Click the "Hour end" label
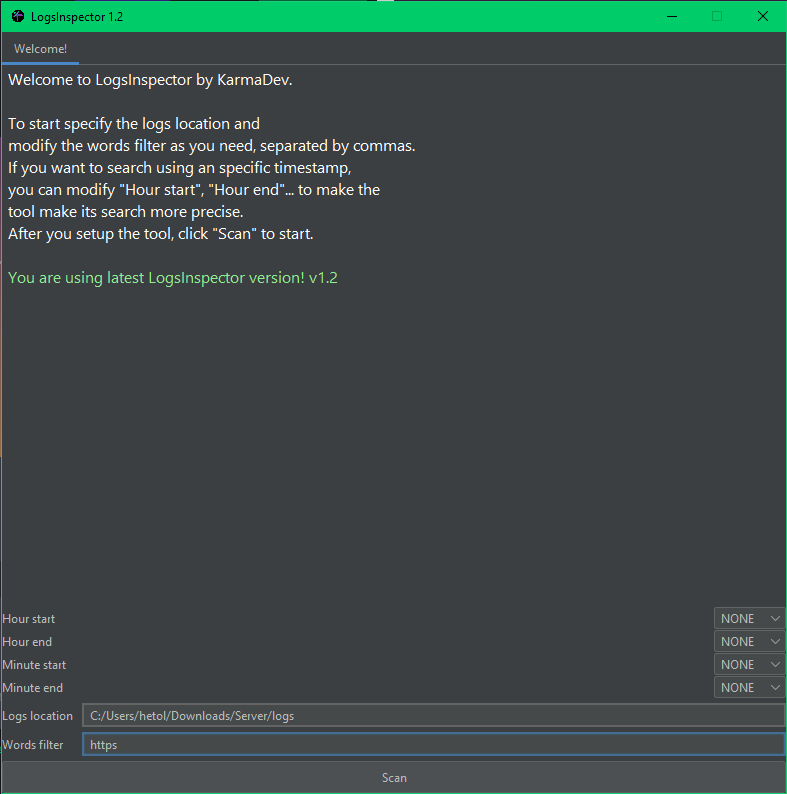Viewport: 787px width, 794px height. [x=27, y=642]
